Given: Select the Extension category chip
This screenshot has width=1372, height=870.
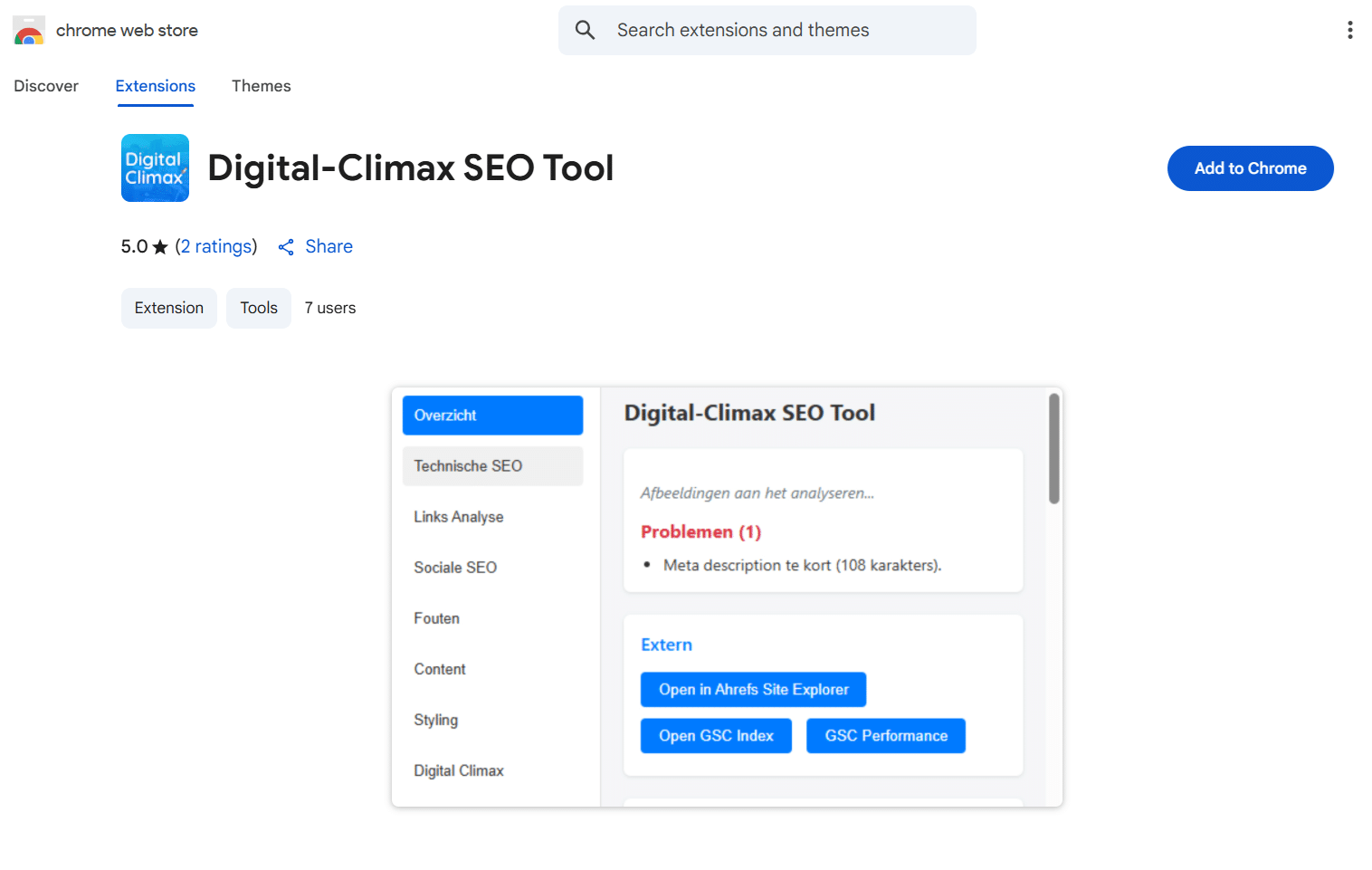Looking at the screenshot, I should [168, 308].
